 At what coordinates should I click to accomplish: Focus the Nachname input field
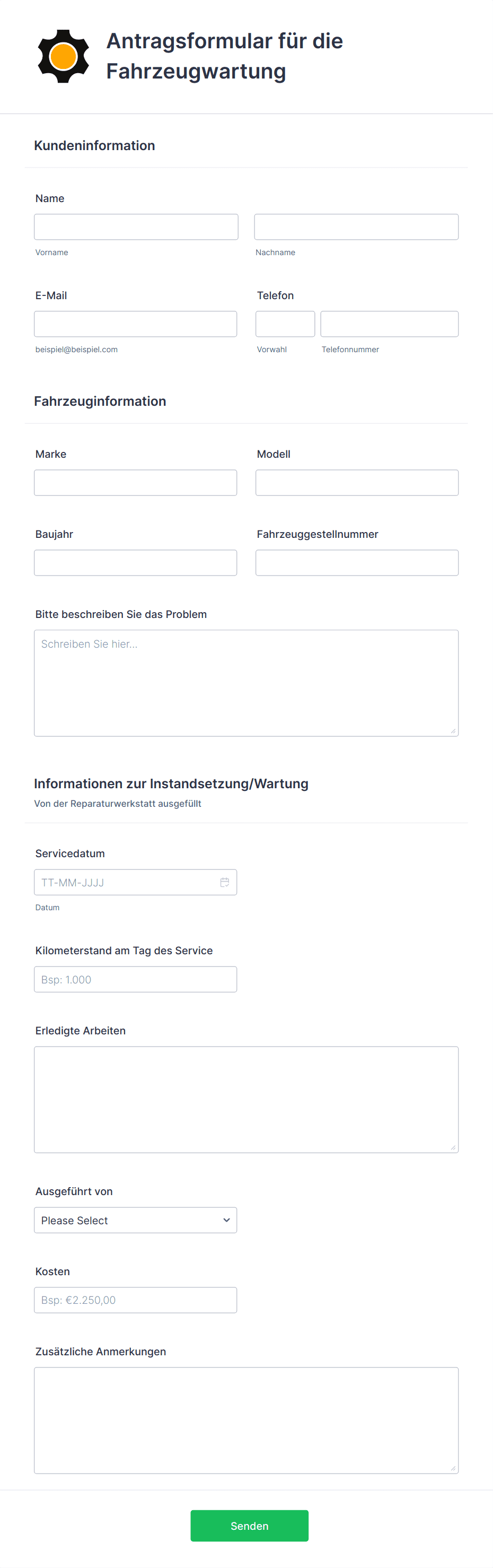coord(356,227)
